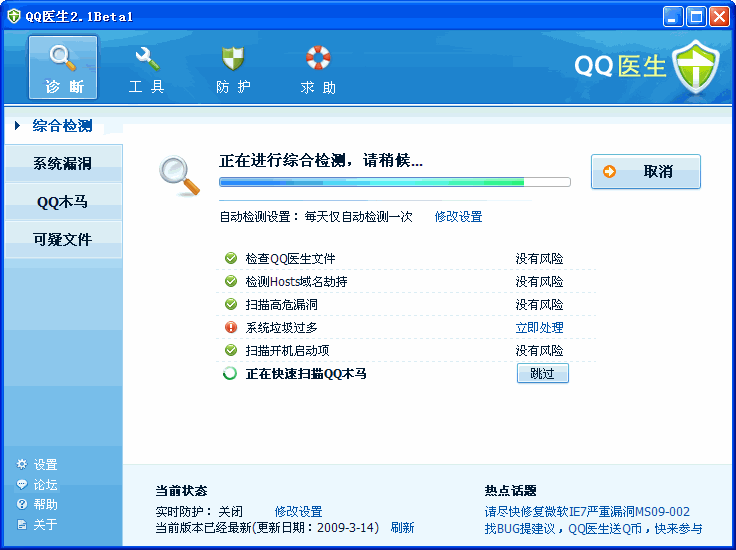The image size is (736, 550).
Task: Click green check icon beside 检查QQ医生文件
Action: pos(231,258)
